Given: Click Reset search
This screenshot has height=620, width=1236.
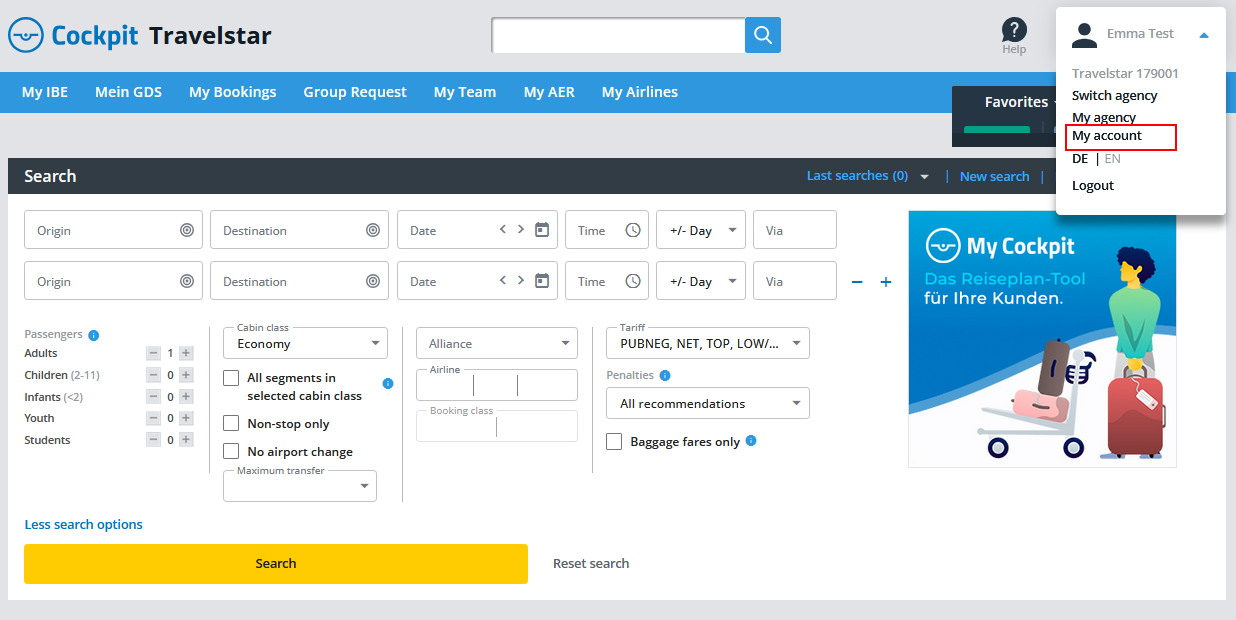Looking at the screenshot, I should click(x=591, y=564).
